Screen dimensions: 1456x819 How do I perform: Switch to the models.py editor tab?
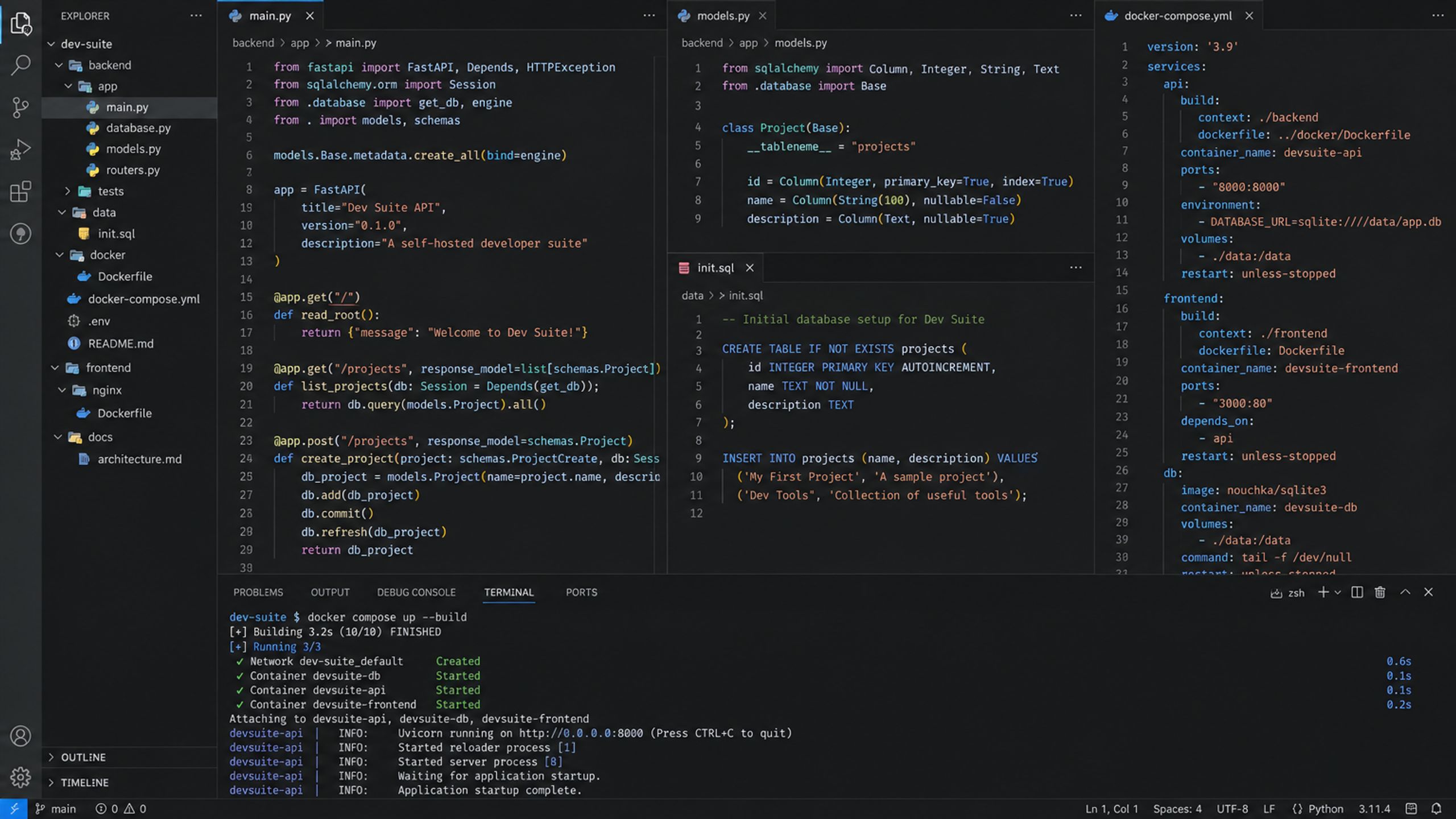click(723, 16)
